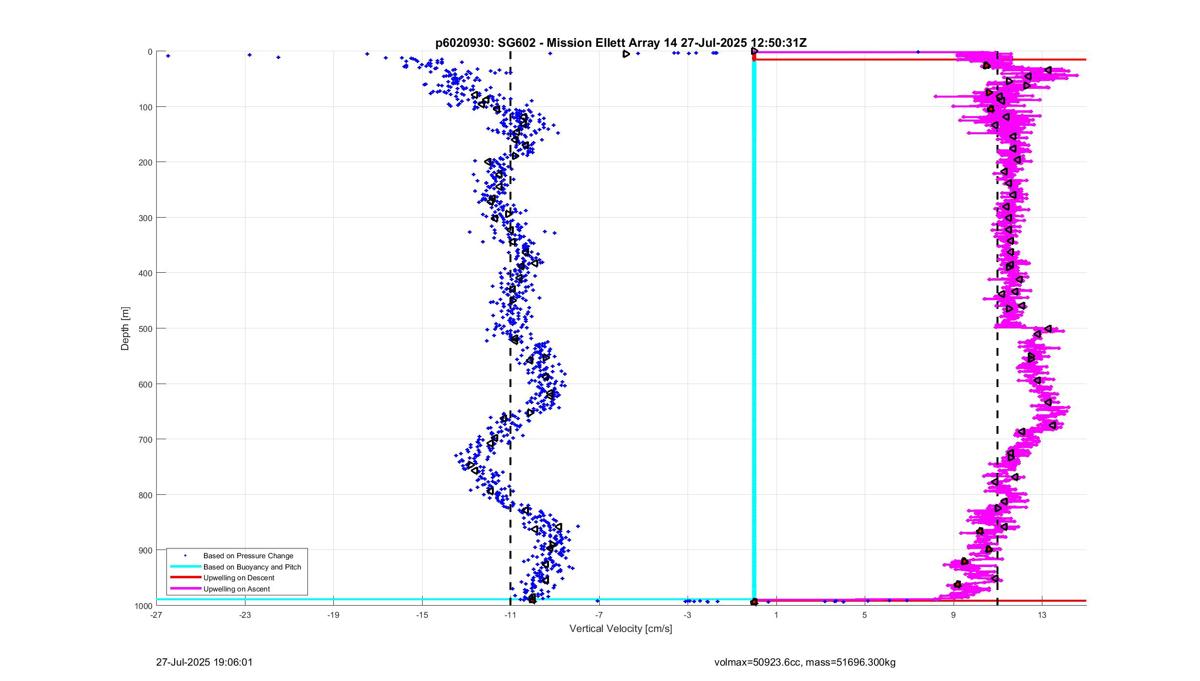
Task: Click depth axis tick label "200"
Action: [x=145, y=162]
